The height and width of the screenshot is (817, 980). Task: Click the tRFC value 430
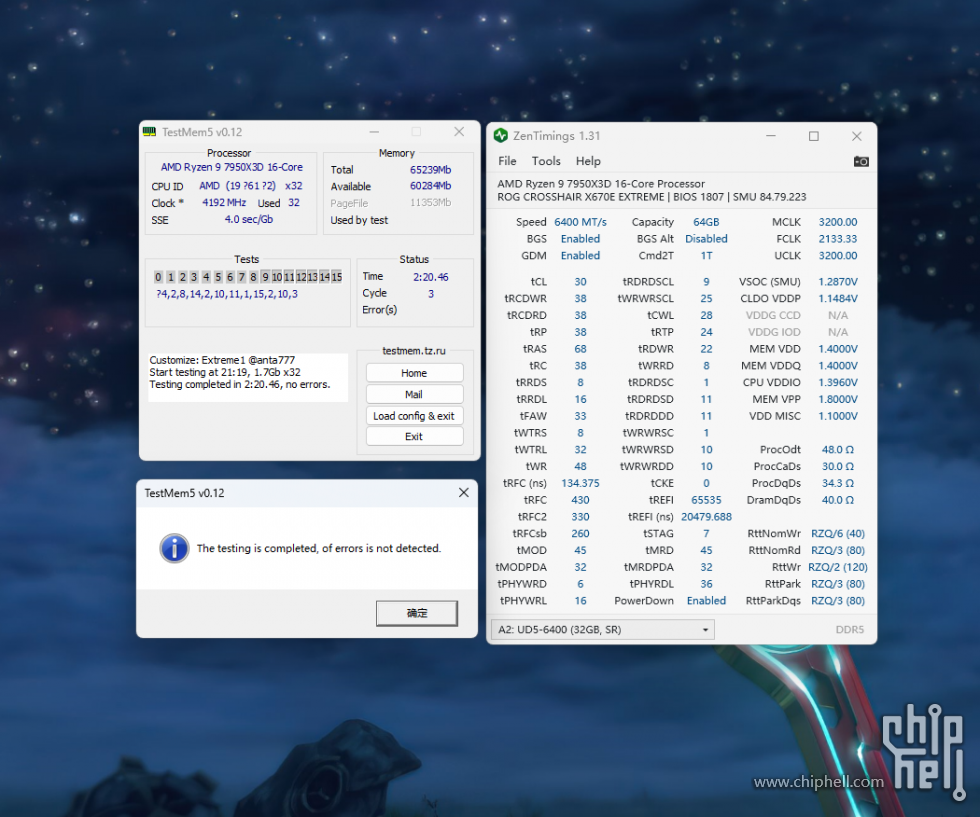580,500
